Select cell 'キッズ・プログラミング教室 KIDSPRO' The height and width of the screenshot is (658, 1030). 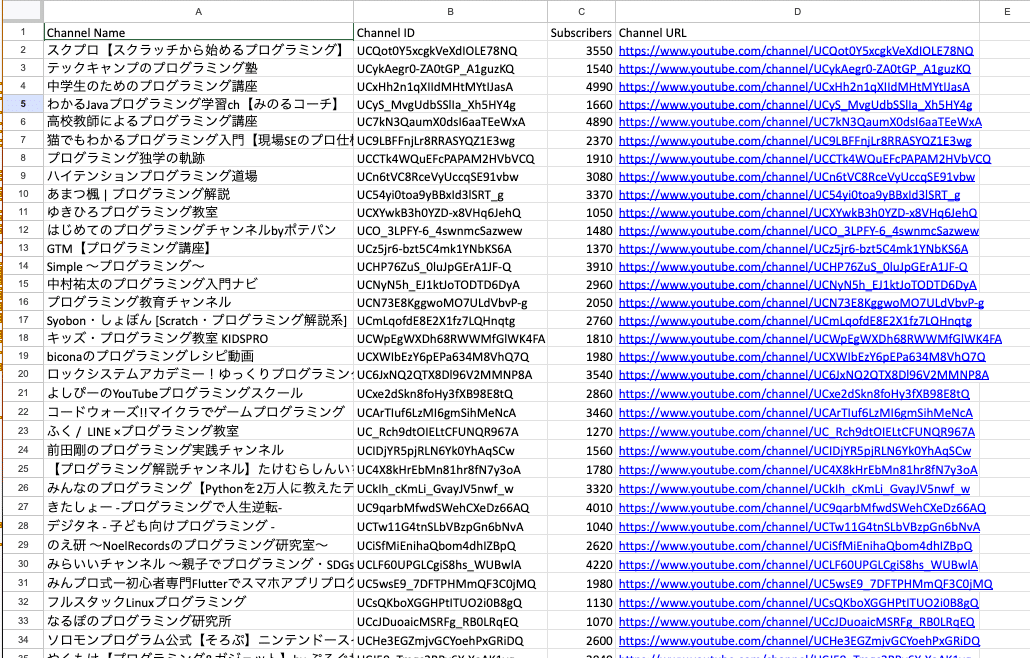pyautogui.click(x=198, y=338)
